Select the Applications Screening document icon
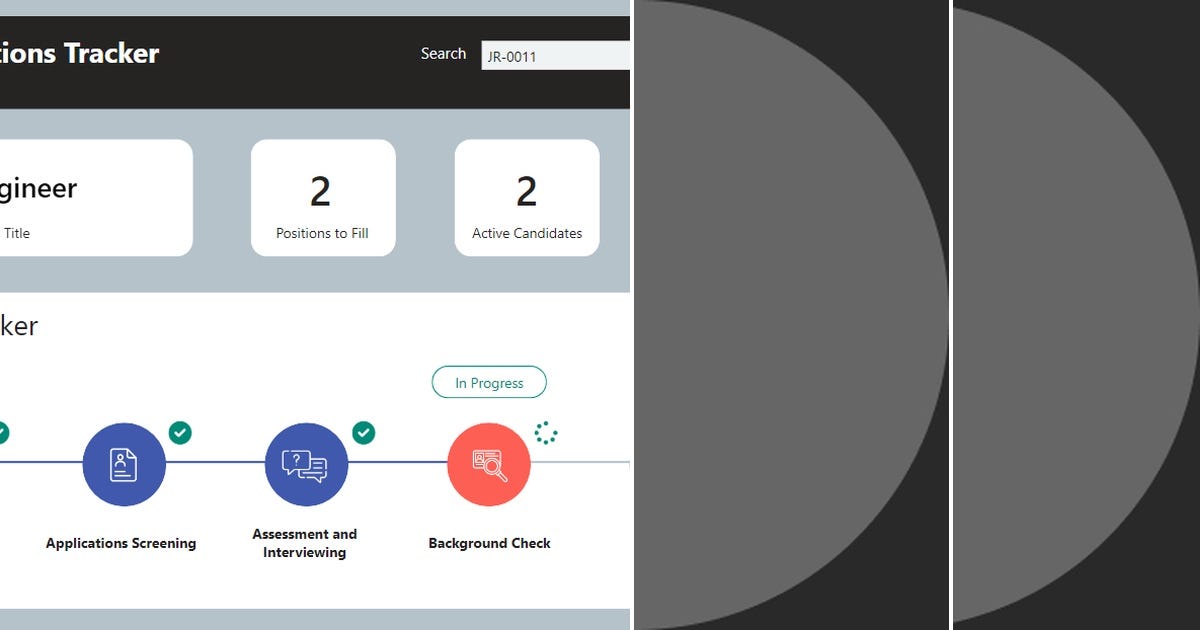Image resolution: width=1200 pixels, height=630 pixels. click(124, 464)
